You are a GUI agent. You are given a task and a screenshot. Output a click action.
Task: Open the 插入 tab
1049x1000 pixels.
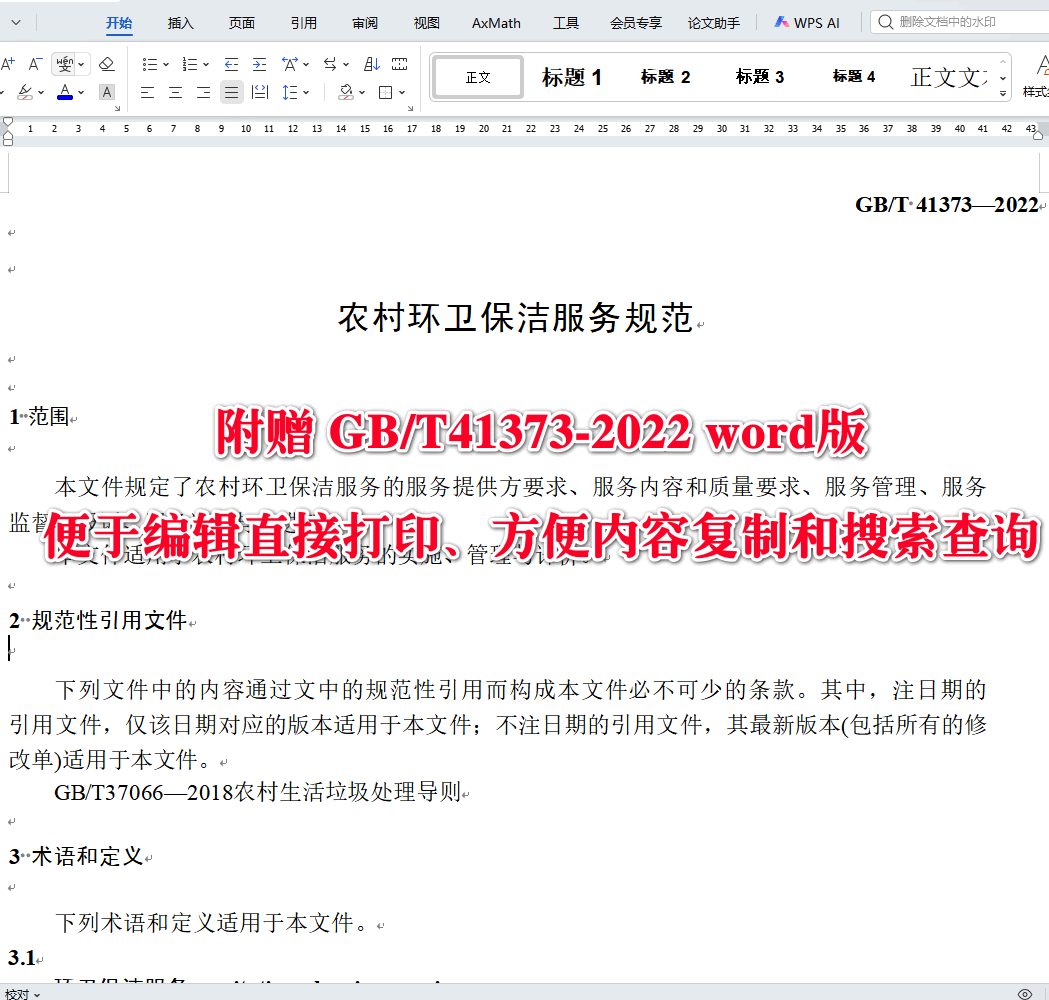tap(181, 23)
